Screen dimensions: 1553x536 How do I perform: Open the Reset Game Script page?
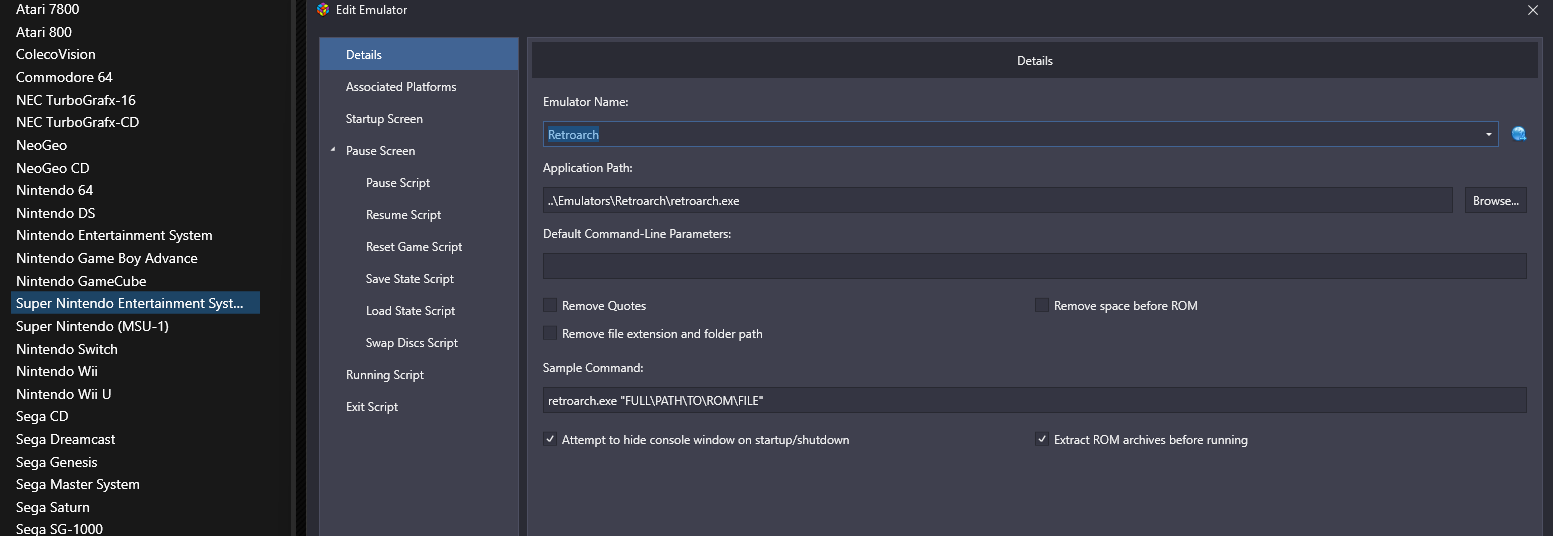(x=414, y=247)
